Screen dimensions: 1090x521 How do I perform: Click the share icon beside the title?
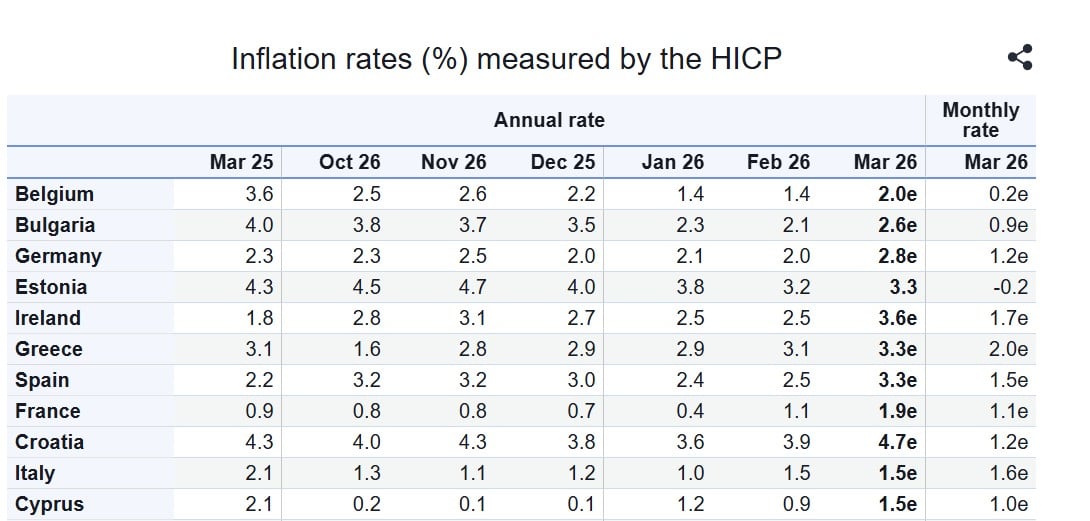coord(1020,58)
